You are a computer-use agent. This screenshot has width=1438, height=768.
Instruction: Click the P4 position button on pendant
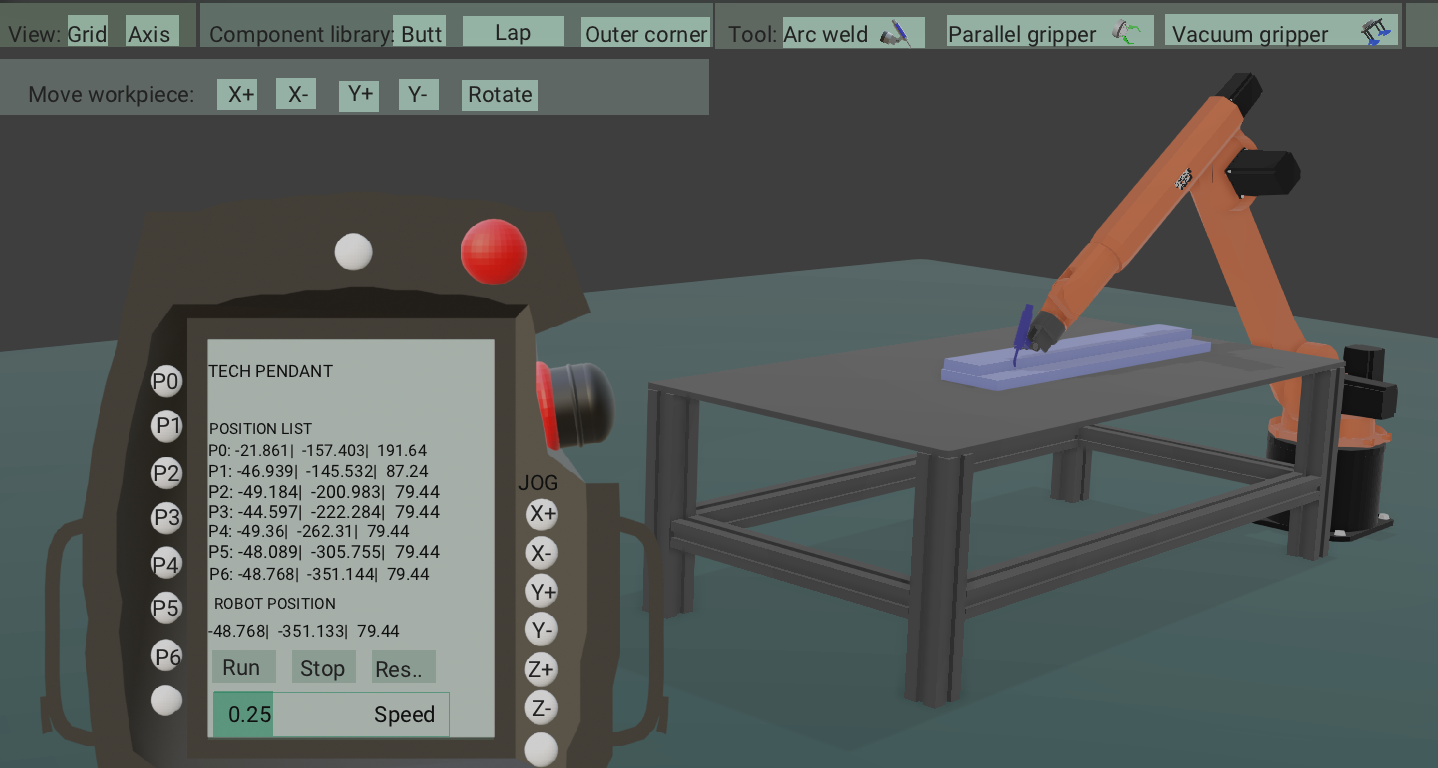click(x=166, y=564)
